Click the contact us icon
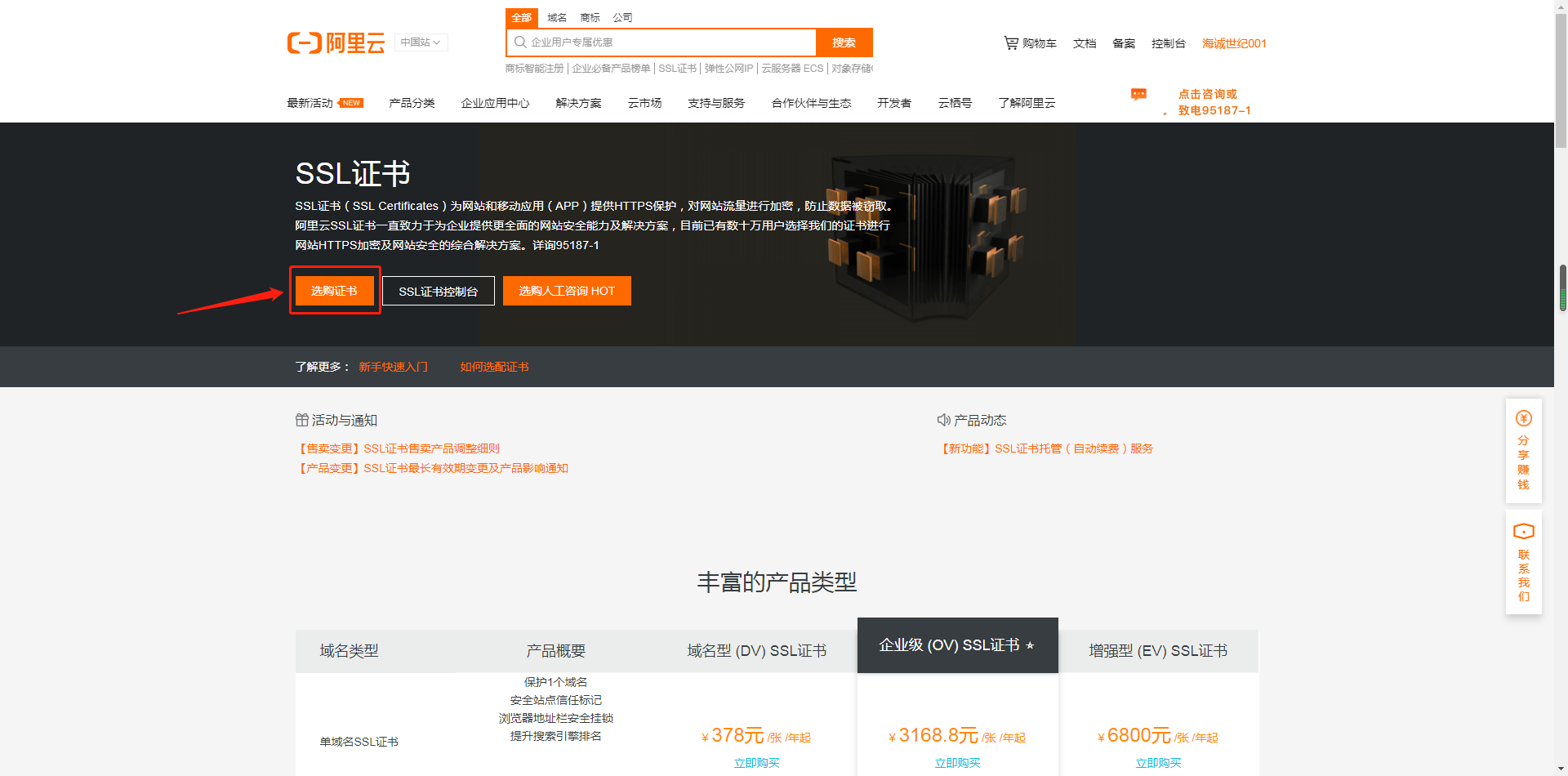The height and width of the screenshot is (776, 1568). coord(1524,532)
